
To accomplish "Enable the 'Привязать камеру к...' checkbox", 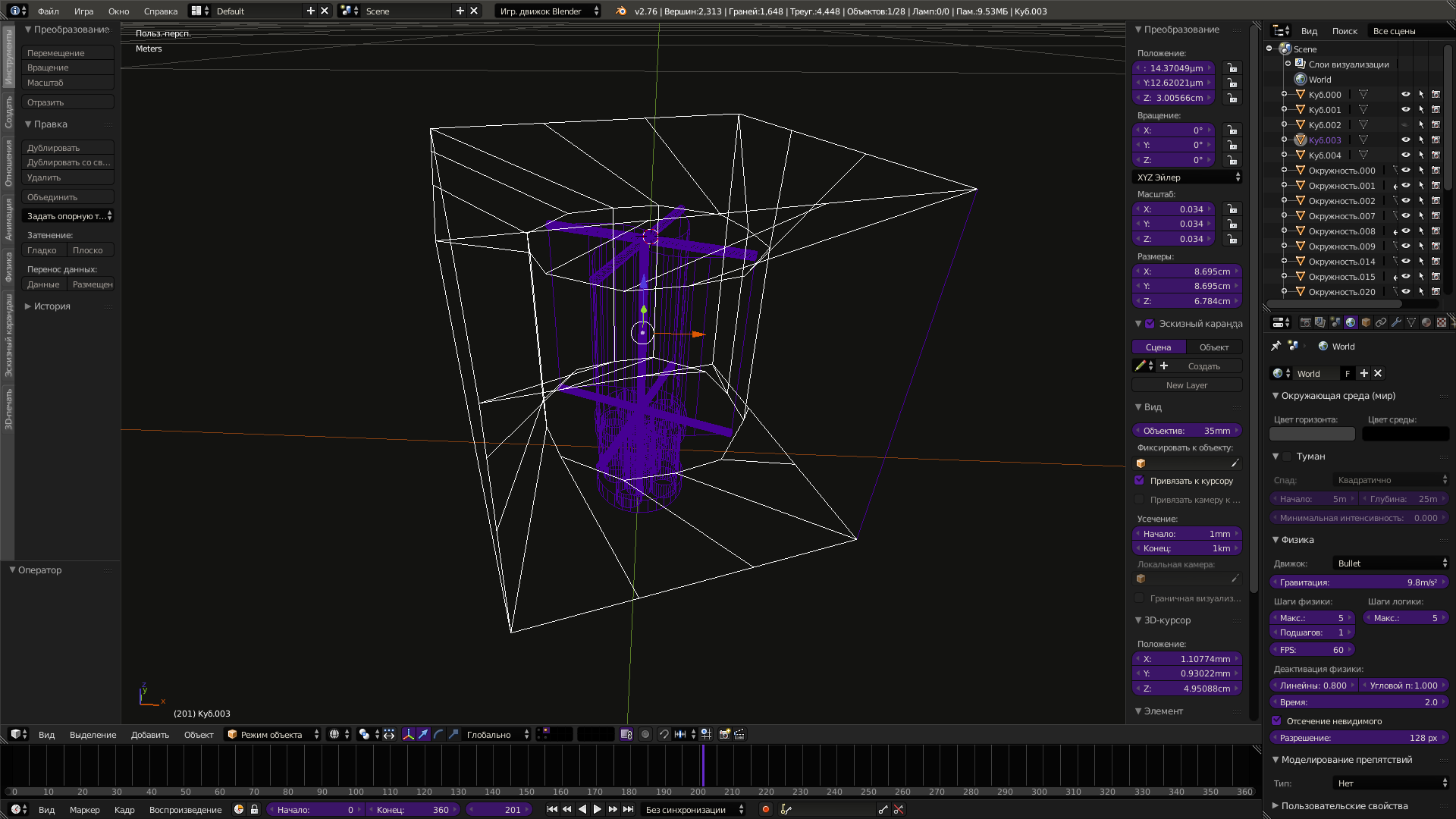I will [x=1139, y=500].
